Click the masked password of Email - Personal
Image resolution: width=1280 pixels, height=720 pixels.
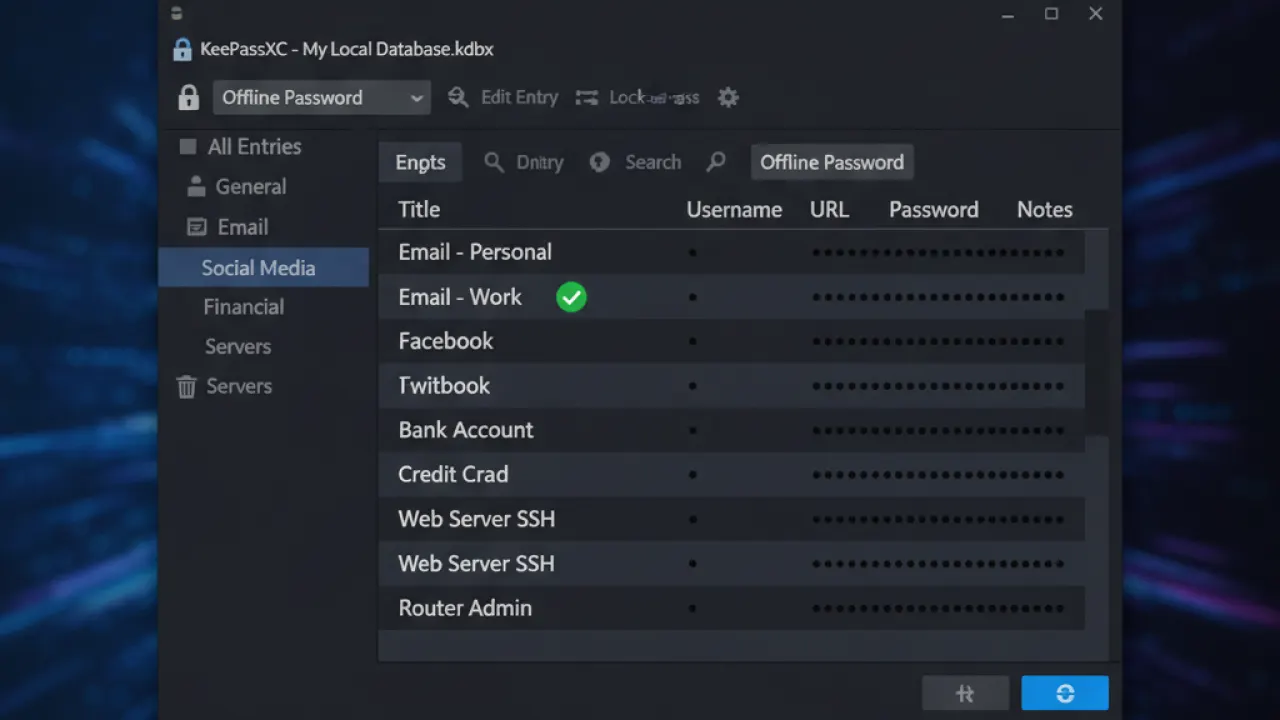[938, 253]
